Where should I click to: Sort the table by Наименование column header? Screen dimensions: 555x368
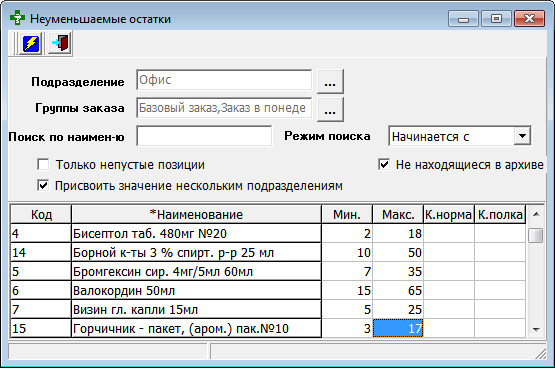(196, 214)
